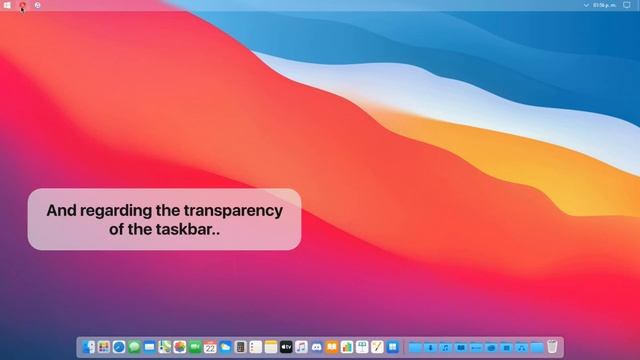Open the folder with book symbol in dock
This screenshot has width=640, height=360.
461,348
